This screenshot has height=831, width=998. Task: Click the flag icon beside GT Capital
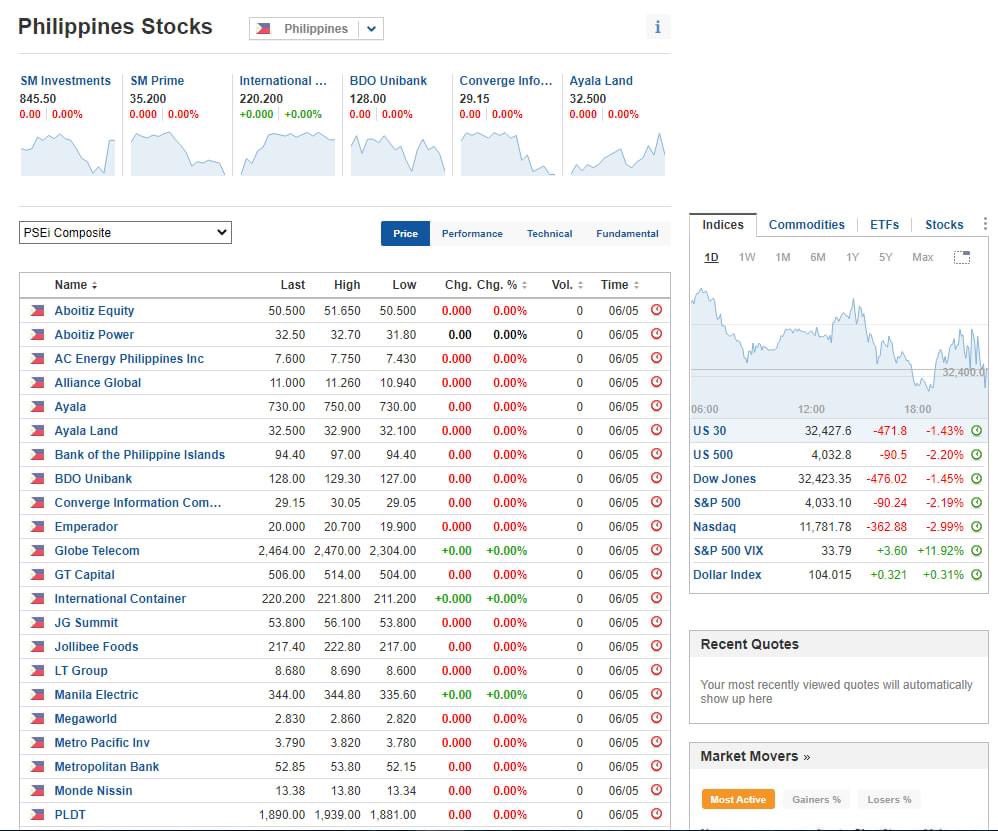click(x=38, y=575)
